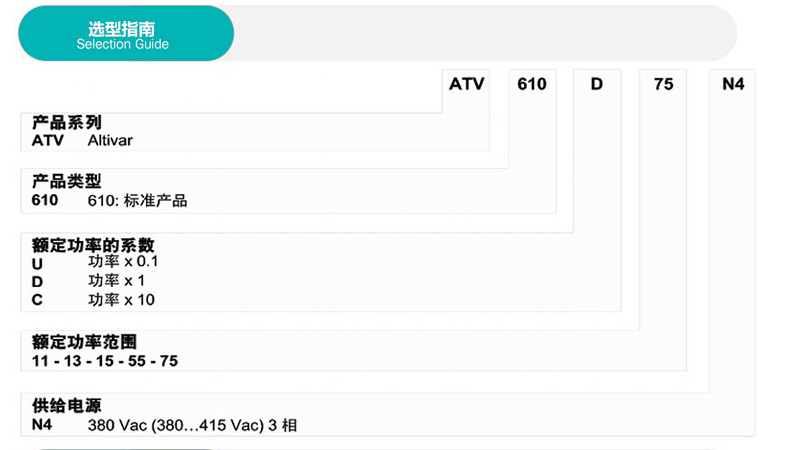Image resolution: width=804 pixels, height=450 pixels.
Task: Click the 11 - 13 - 15 - 55 - 75 list
Action: click(105, 361)
